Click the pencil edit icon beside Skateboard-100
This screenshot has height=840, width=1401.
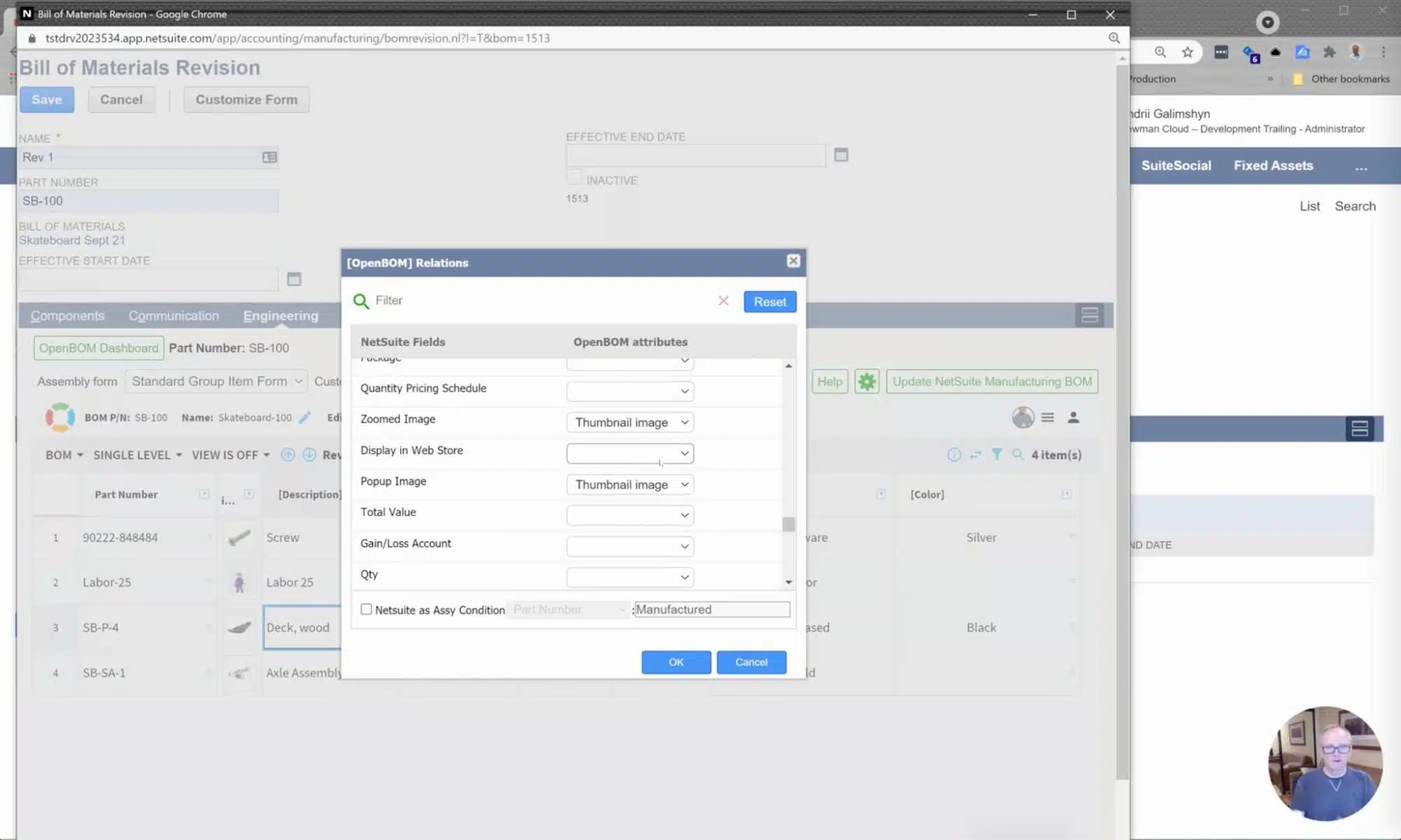point(304,418)
